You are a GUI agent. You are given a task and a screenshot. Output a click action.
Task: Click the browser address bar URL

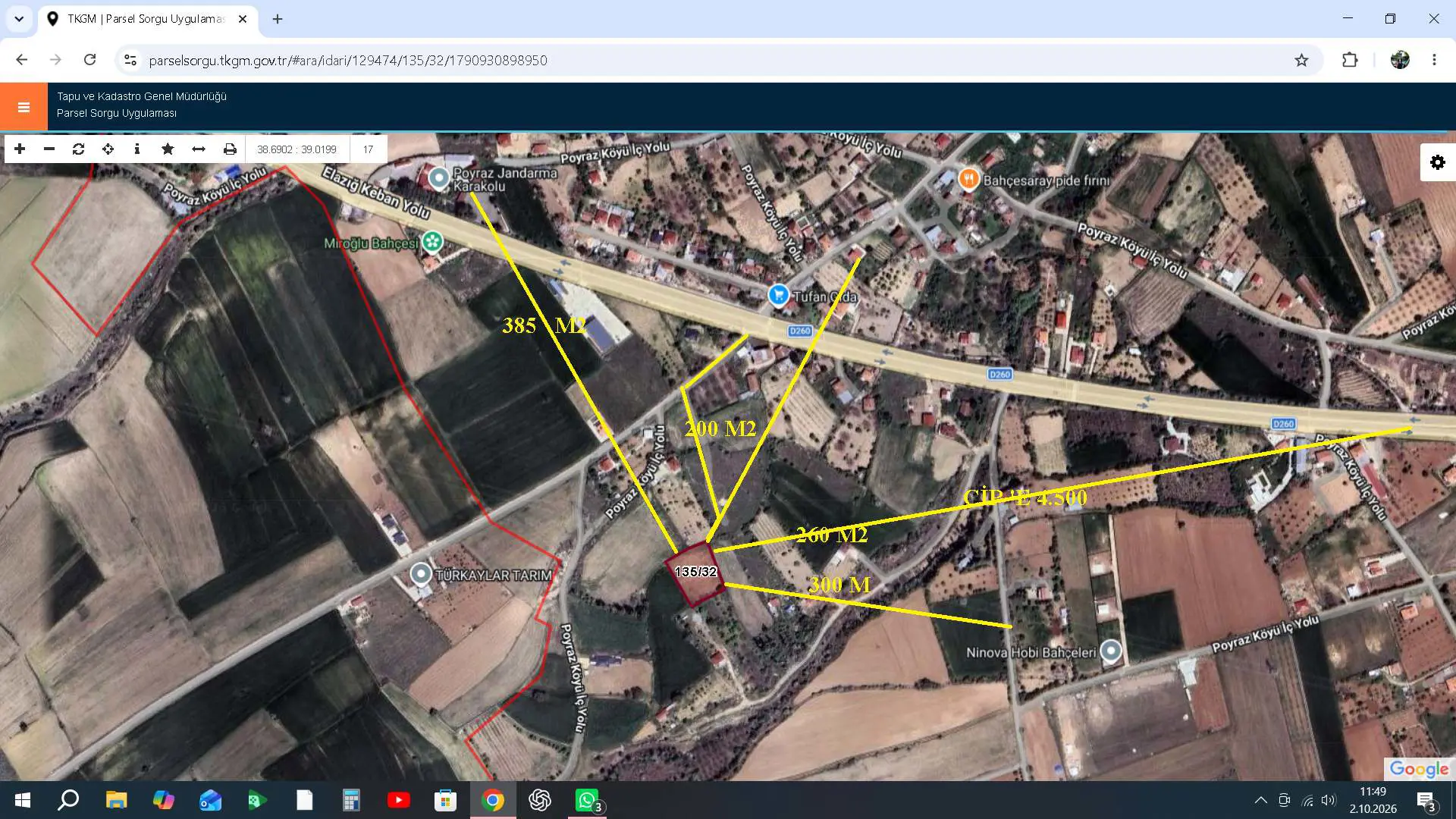click(348, 60)
